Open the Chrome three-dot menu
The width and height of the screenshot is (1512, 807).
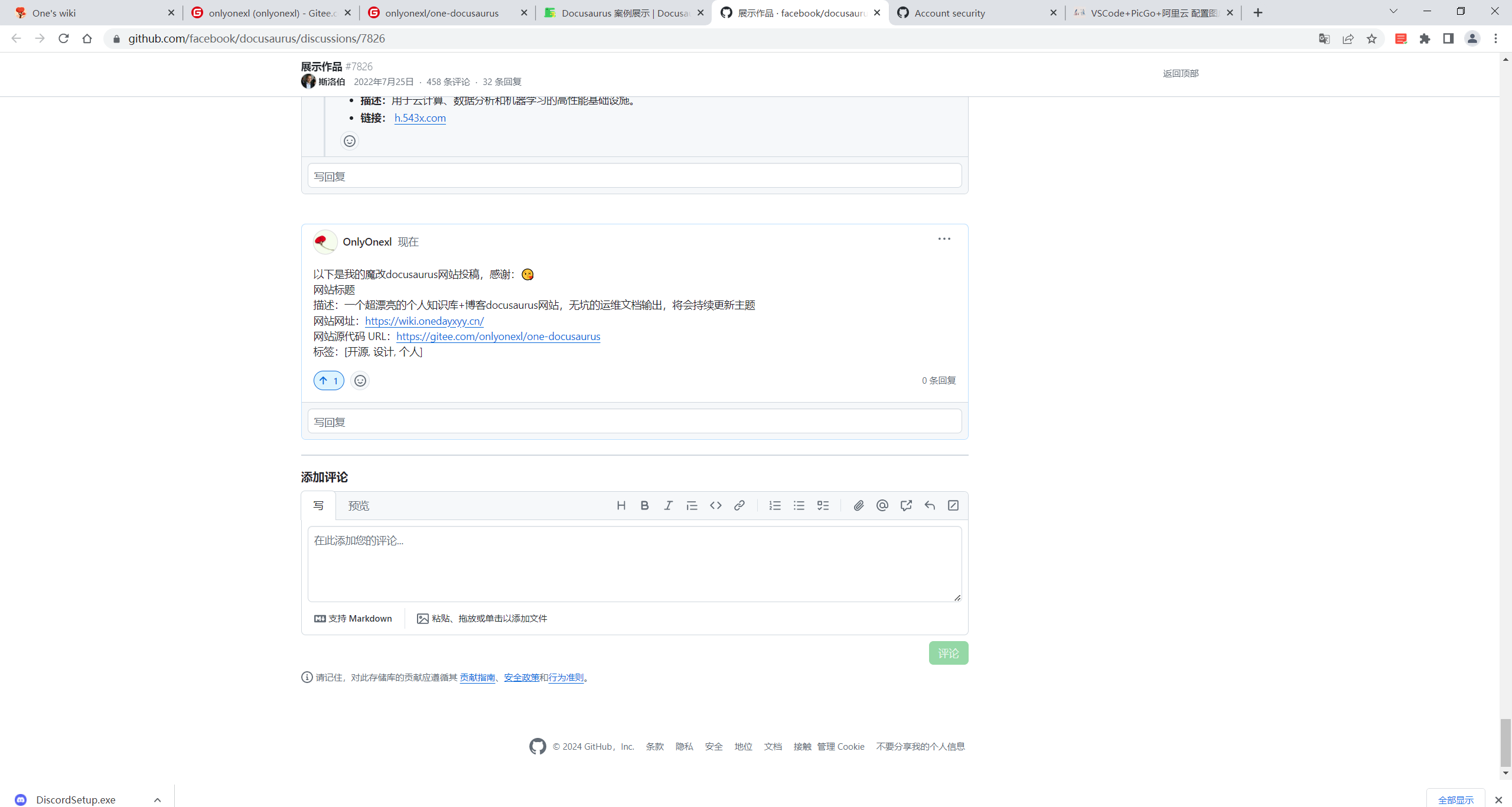(x=1495, y=39)
